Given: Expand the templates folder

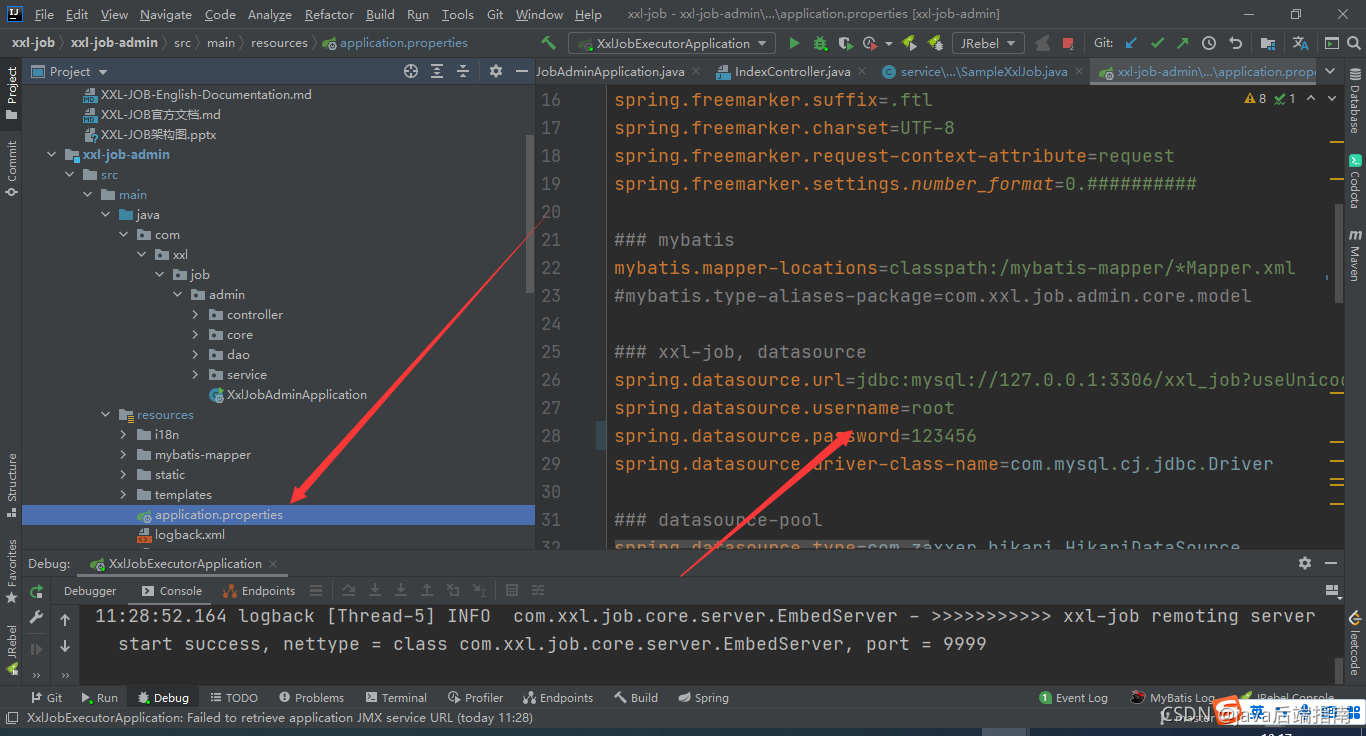Looking at the screenshot, I should coord(124,495).
